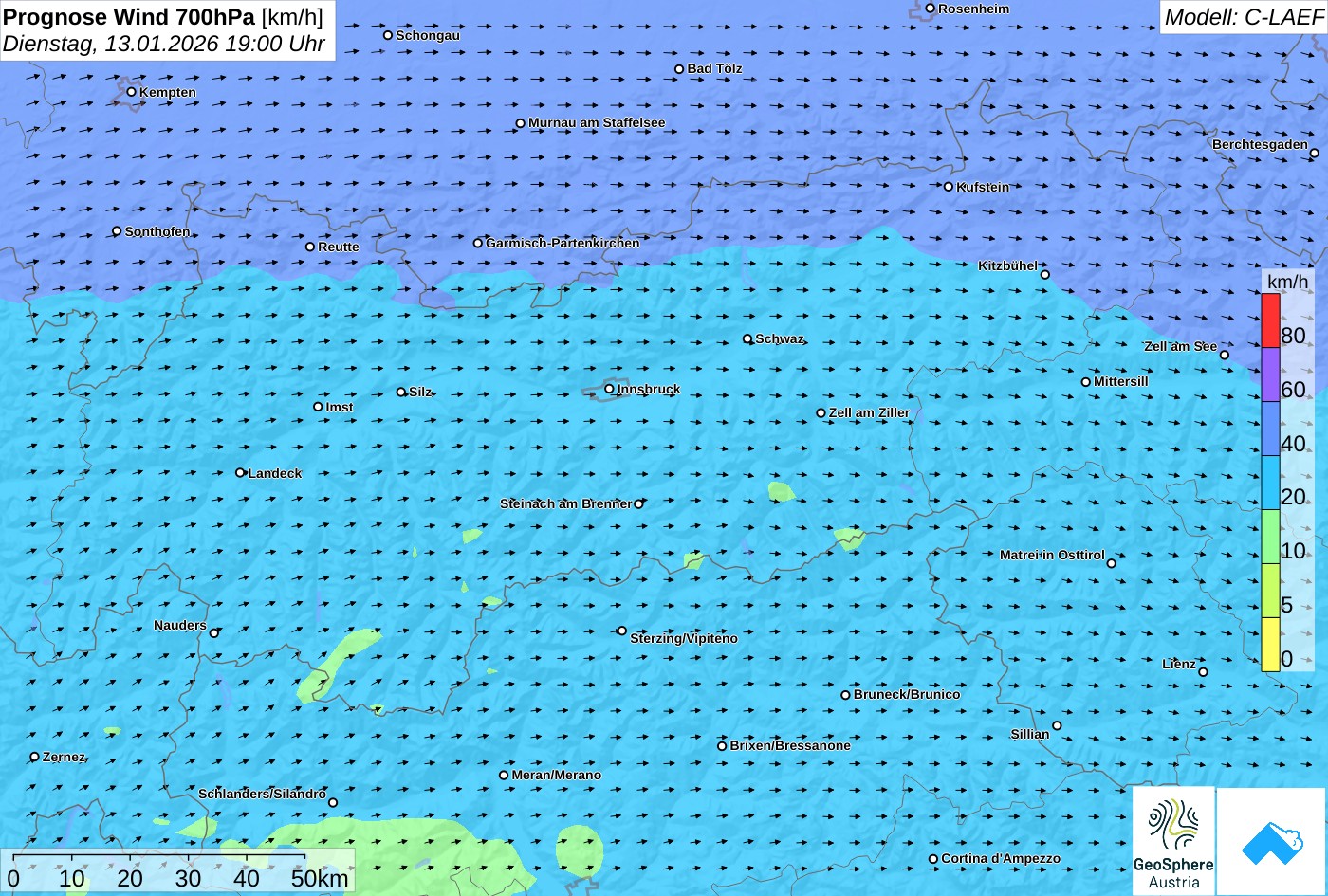Click the Rosenheim city marker

click(931, 9)
